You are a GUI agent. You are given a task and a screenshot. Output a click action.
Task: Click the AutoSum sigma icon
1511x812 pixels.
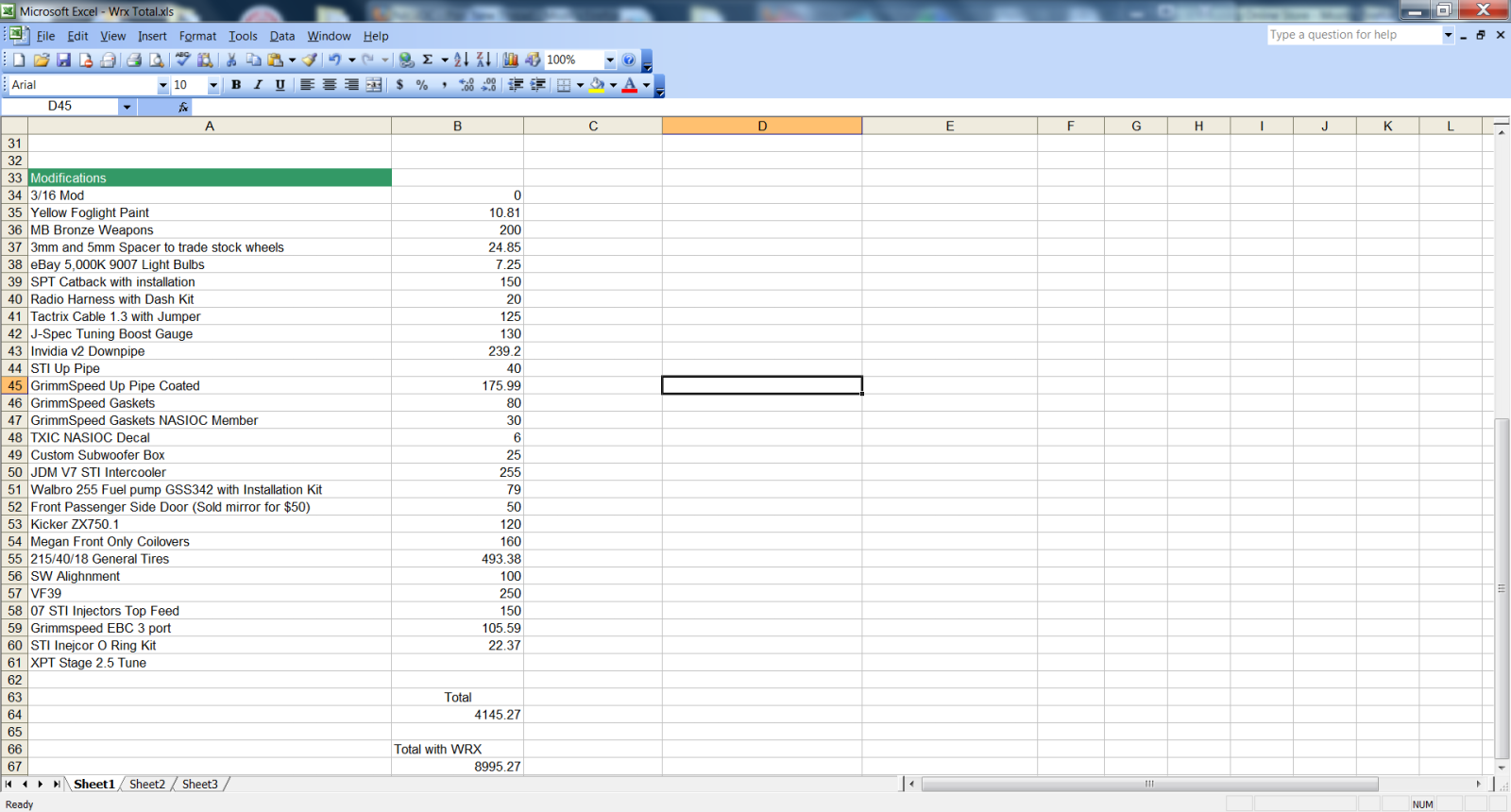[428, 59]
